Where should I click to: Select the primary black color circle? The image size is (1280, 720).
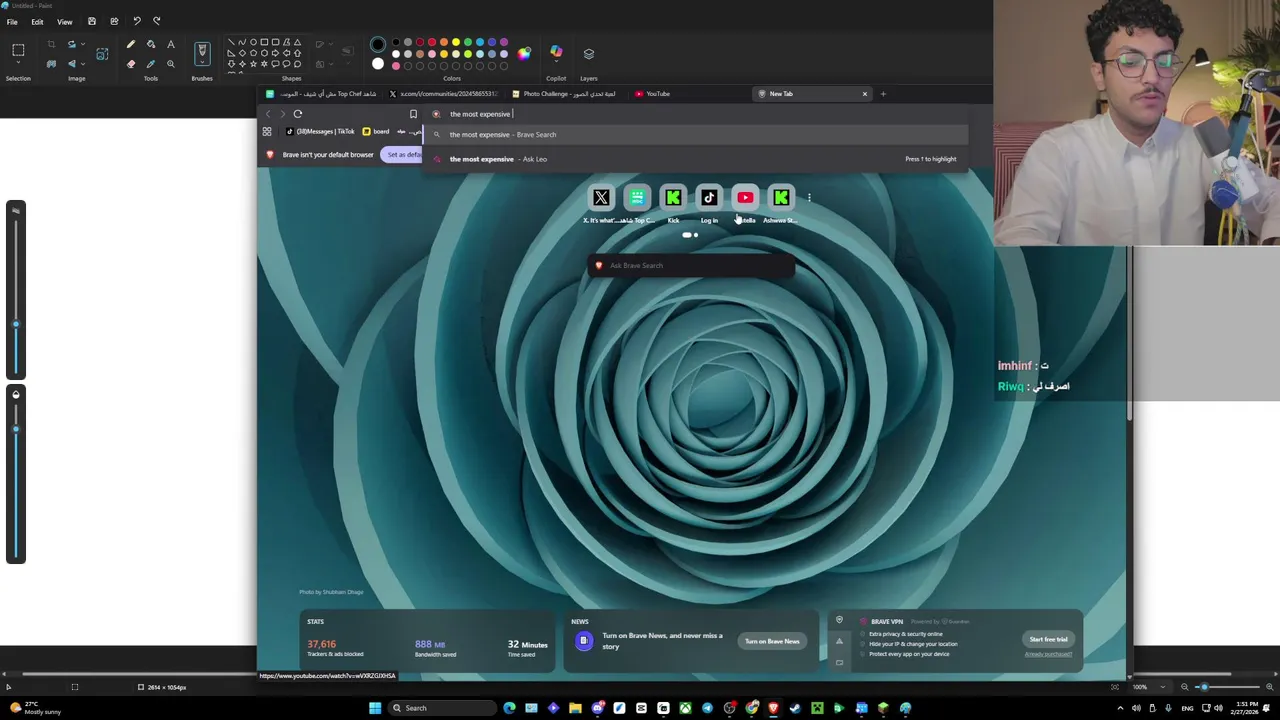tap(377, 45)
